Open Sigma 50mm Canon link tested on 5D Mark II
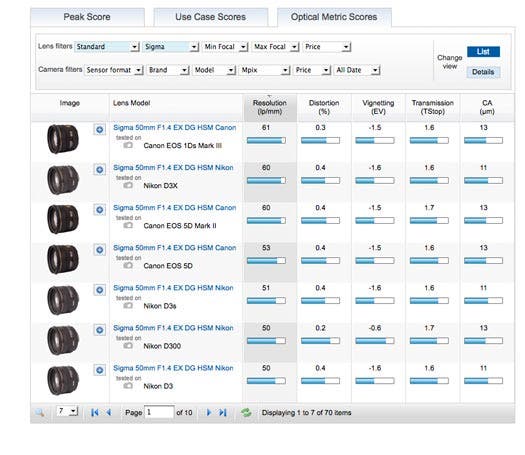The height and width of the screenshot is (455, 525). [174, 208]
